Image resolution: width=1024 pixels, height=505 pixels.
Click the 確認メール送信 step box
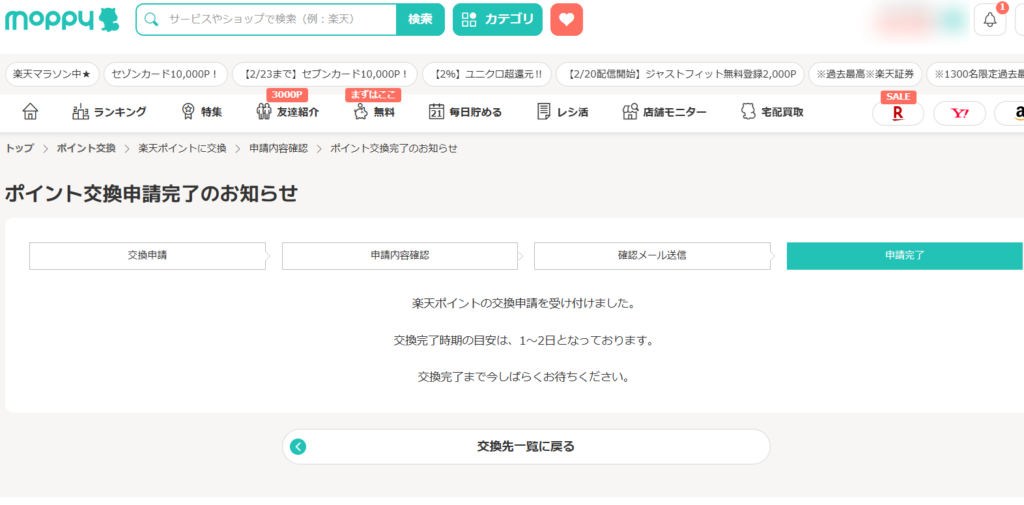[652, 255]
